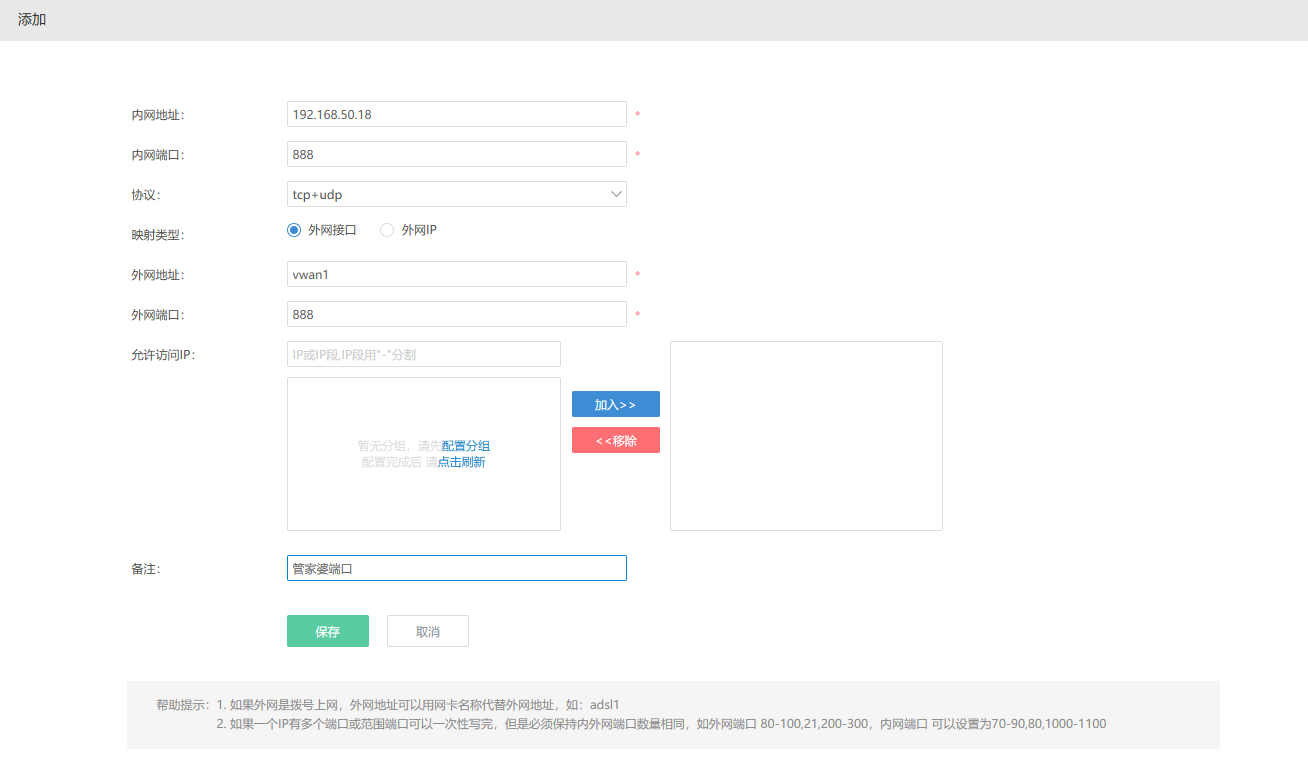The image size is (1308, 770).
Task: Save the mapping with 保存 button
Action: click(327, 631)
